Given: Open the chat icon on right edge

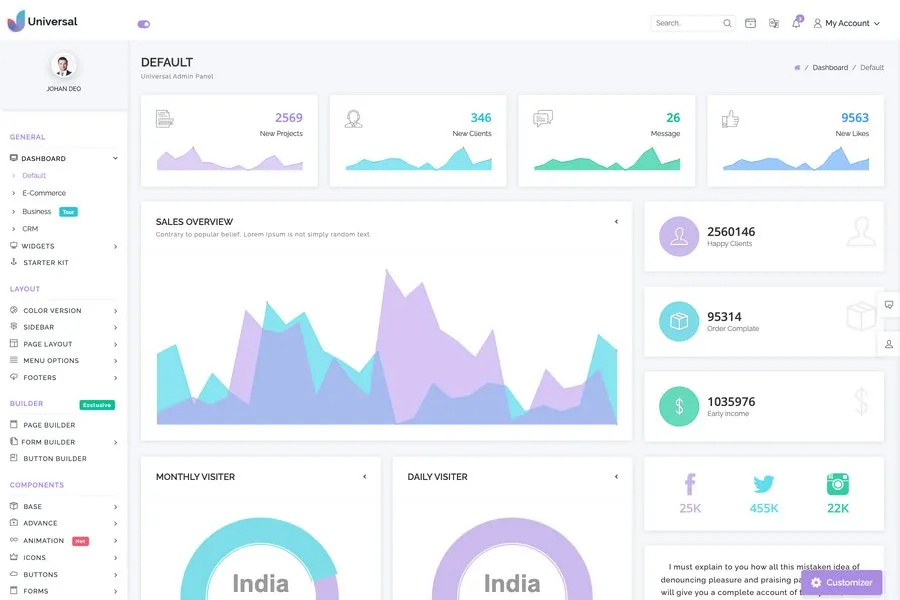Looking at the screenshot, I should click(x=888, y=305).
